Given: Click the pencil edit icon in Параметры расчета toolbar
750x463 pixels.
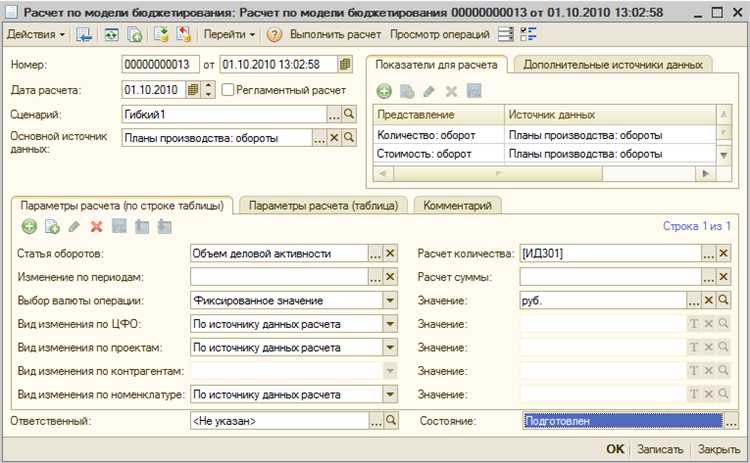Looking at the screenshot, I should coord(74,227).
